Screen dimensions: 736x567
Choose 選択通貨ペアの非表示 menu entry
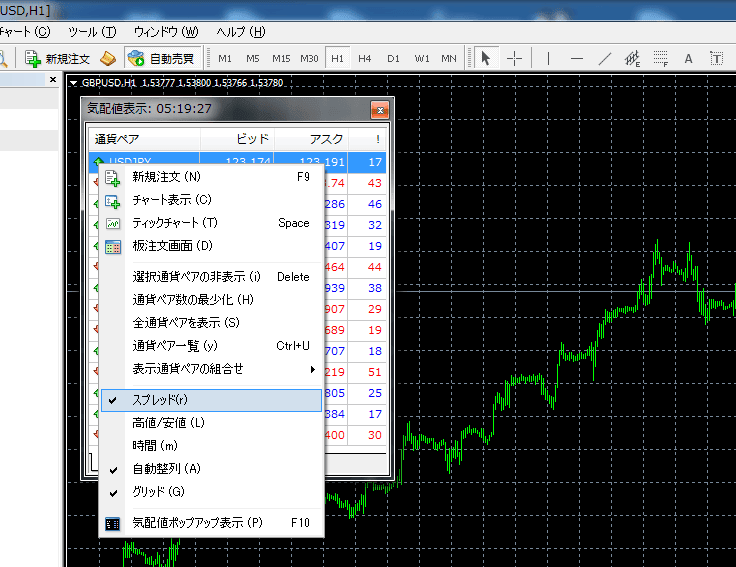tap(212, 277)
